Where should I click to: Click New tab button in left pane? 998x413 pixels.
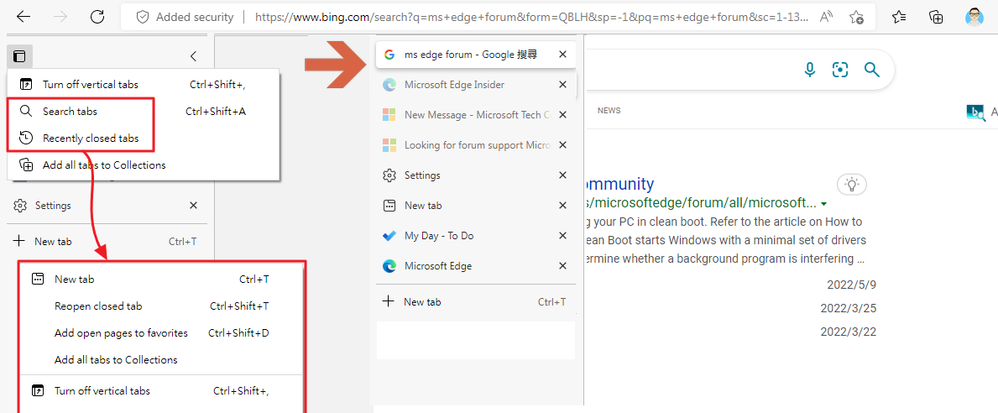(x=107, y=241)
